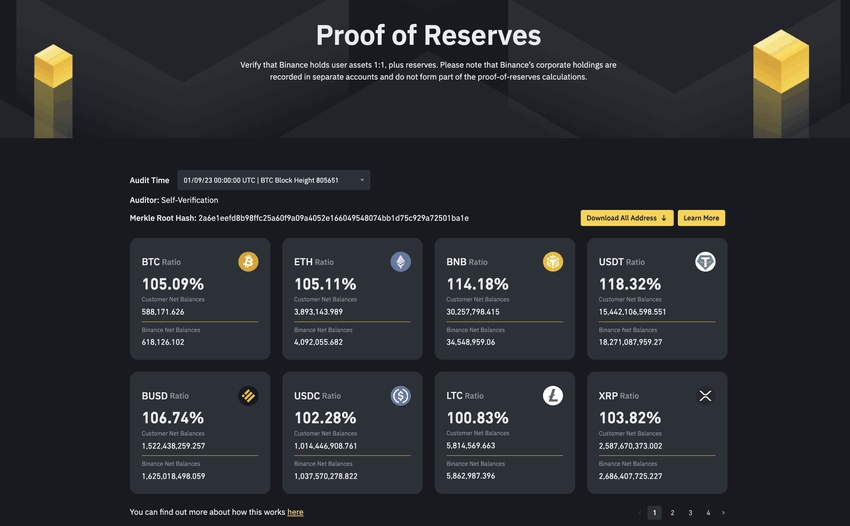Click the Learn More button

click(701, 218)
